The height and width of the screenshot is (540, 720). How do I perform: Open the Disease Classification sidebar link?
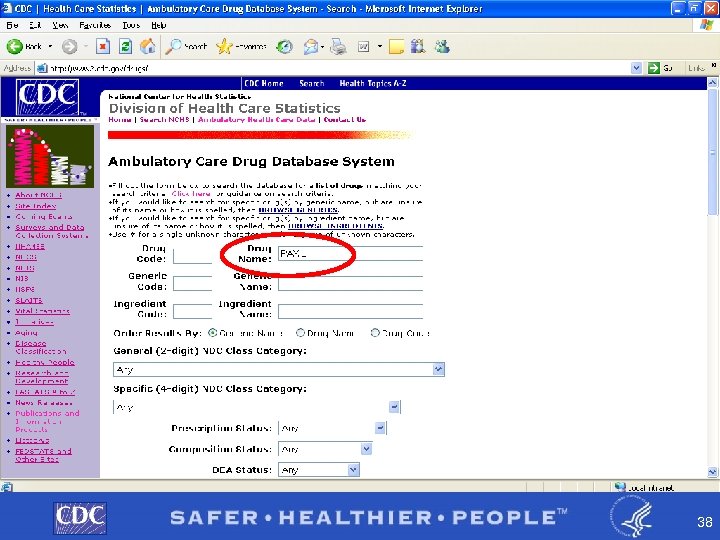pyautogui.click(x=41, y=347)
